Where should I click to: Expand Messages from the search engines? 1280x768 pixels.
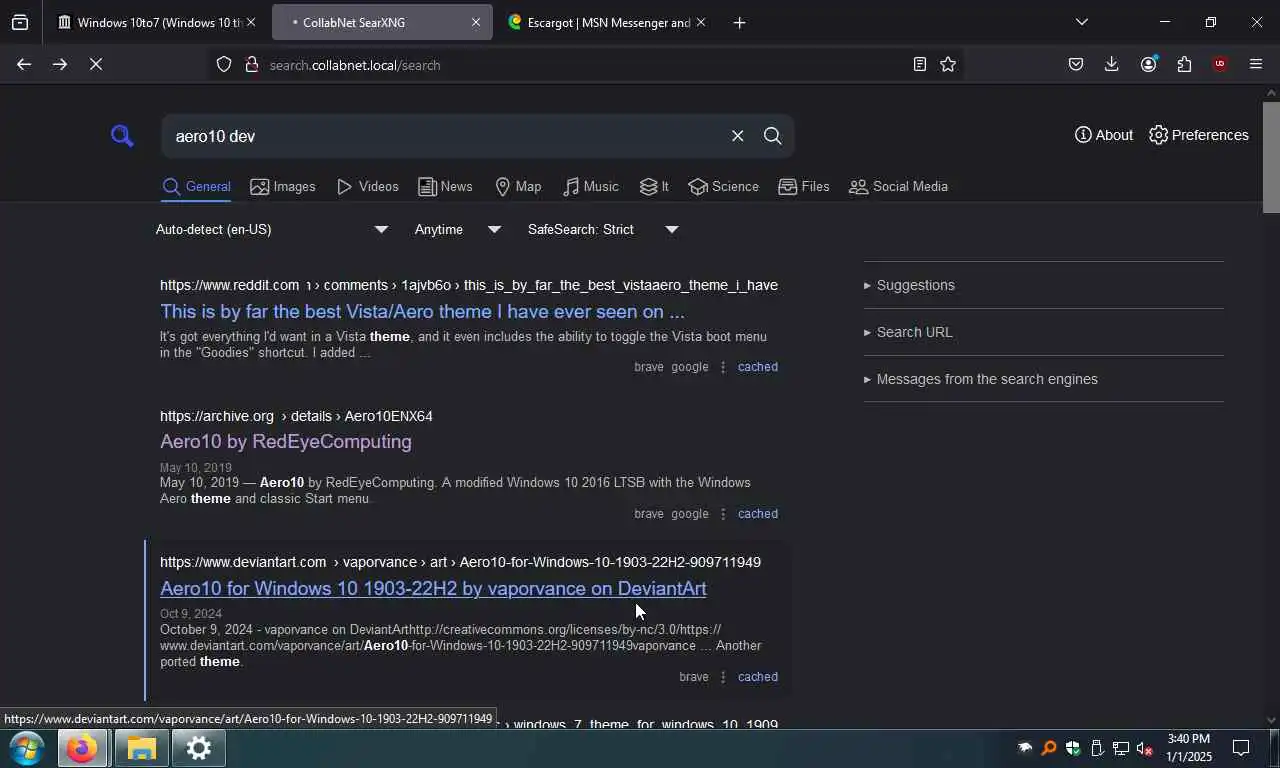coord(981,379)
